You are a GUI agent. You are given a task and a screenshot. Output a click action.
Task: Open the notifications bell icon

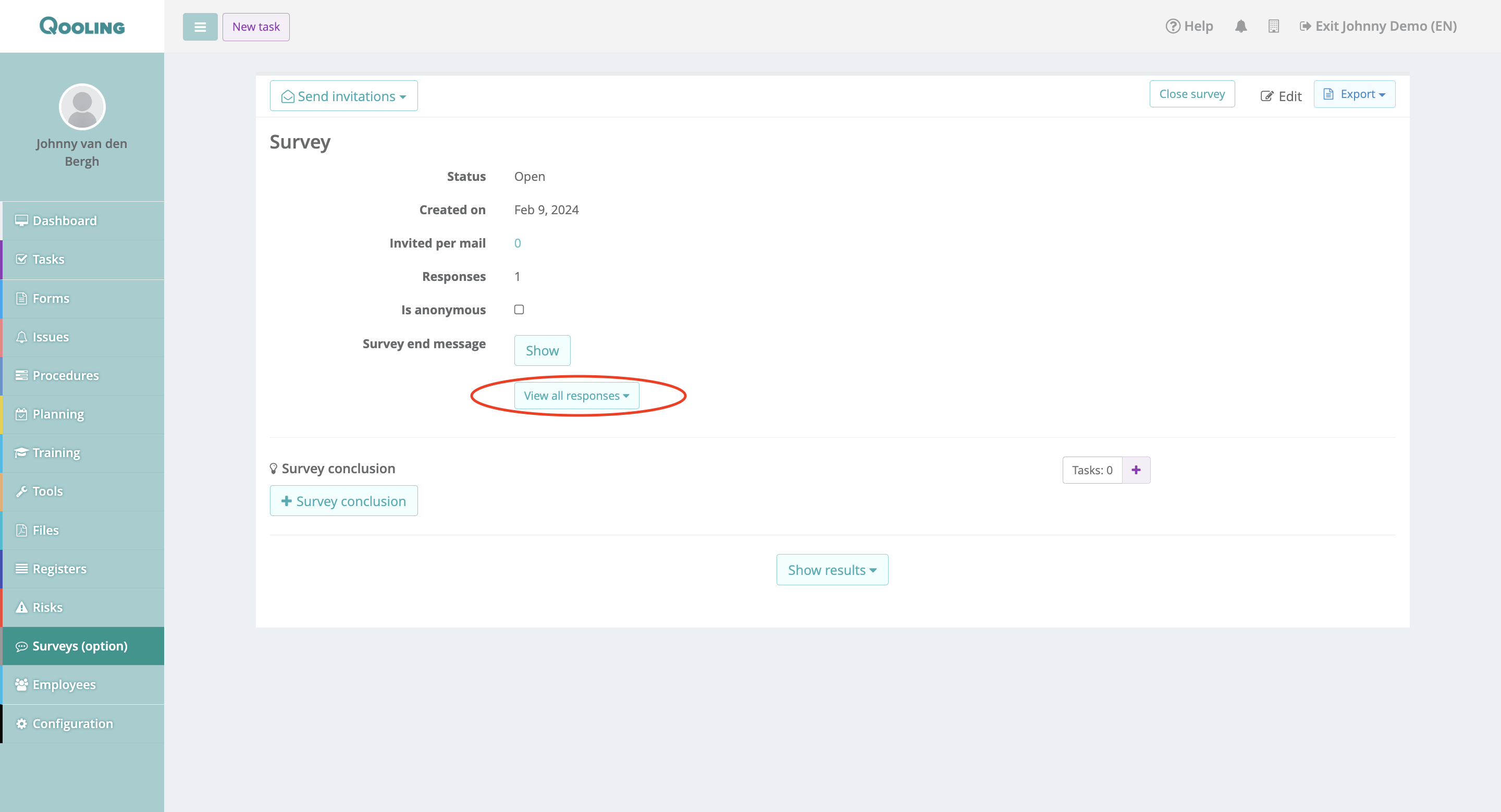pyautogui.click(x=1240, y=26)
